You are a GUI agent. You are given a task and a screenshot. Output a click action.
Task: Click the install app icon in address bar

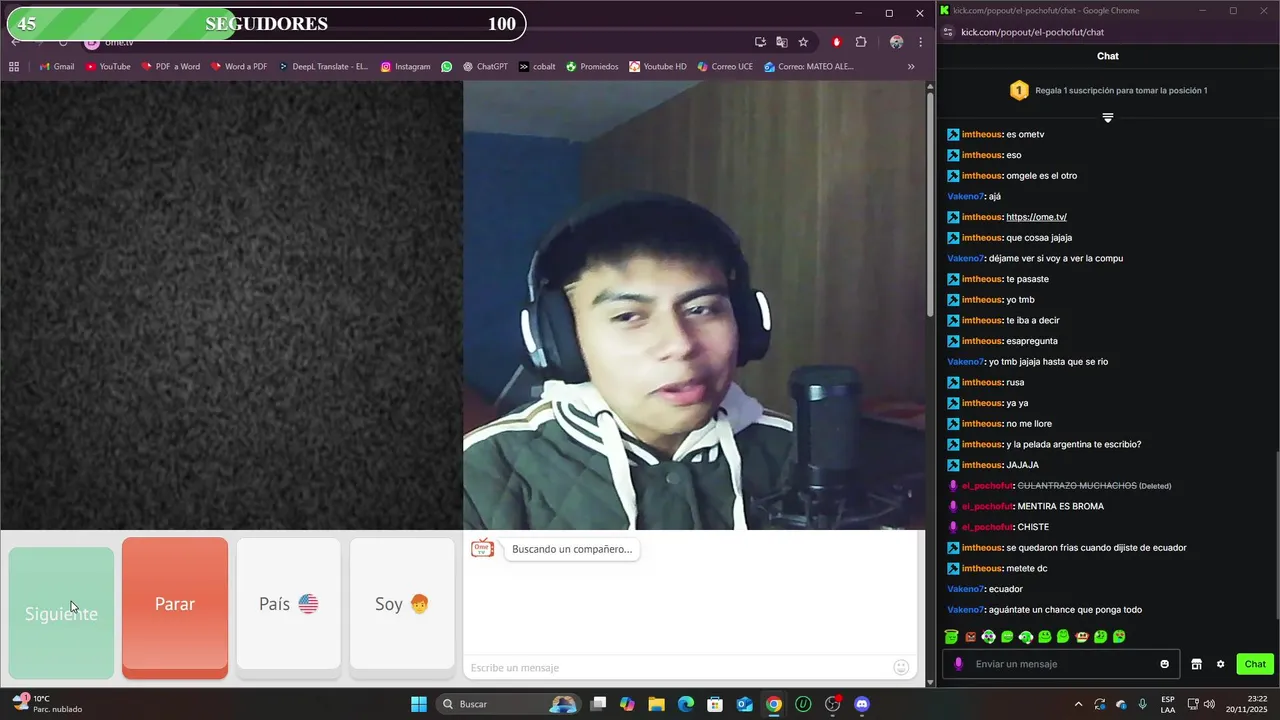pyautogui.click(x=761, y=42)
